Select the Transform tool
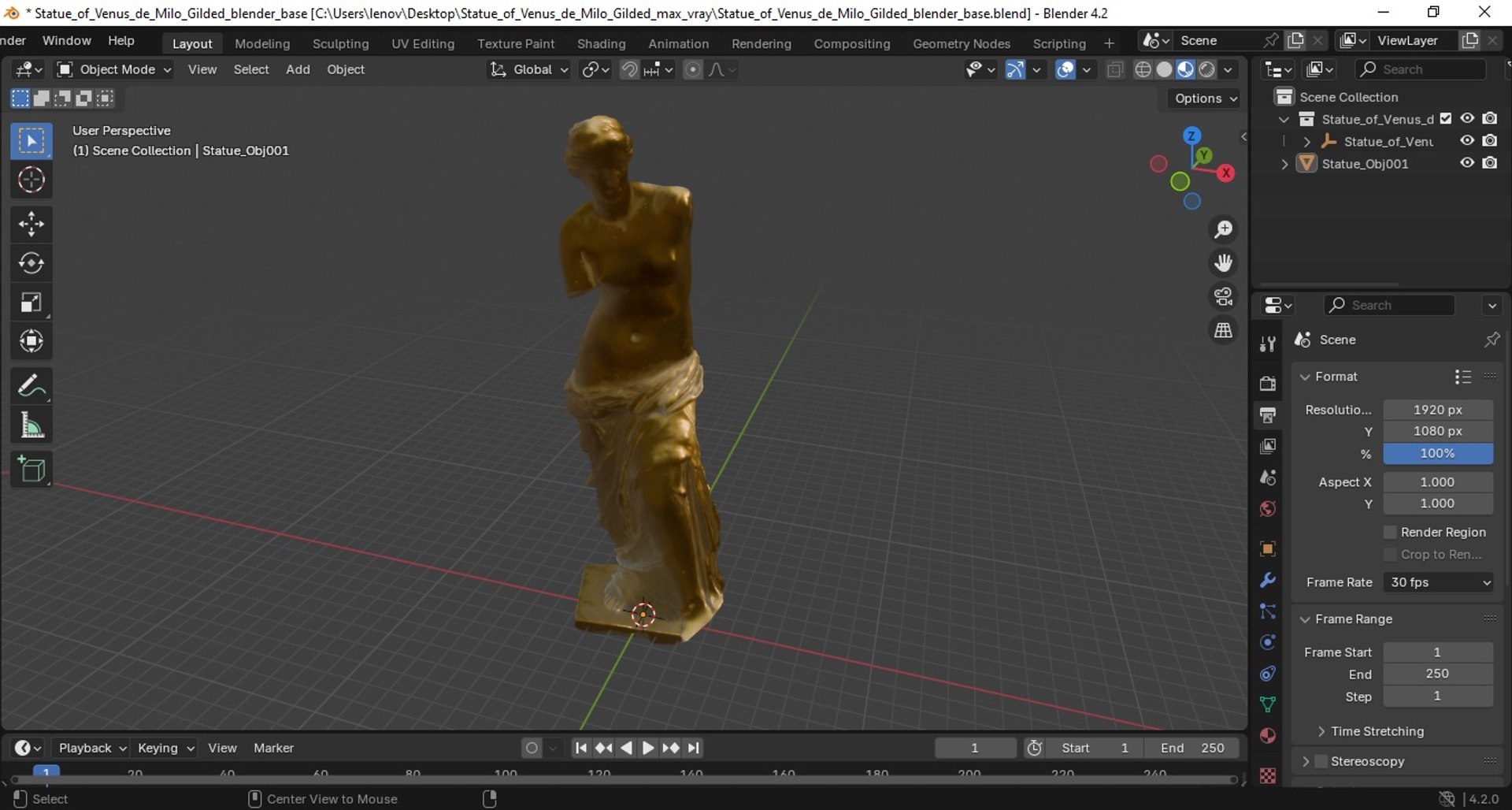Viewport: 1512px width, 810px height. point(31,341)
